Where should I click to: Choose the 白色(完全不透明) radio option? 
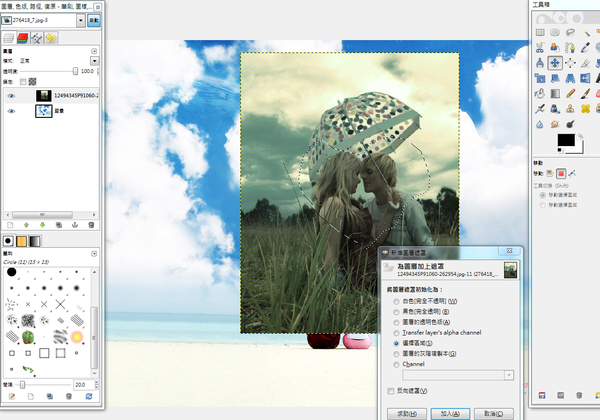click(x=396, y=301)
